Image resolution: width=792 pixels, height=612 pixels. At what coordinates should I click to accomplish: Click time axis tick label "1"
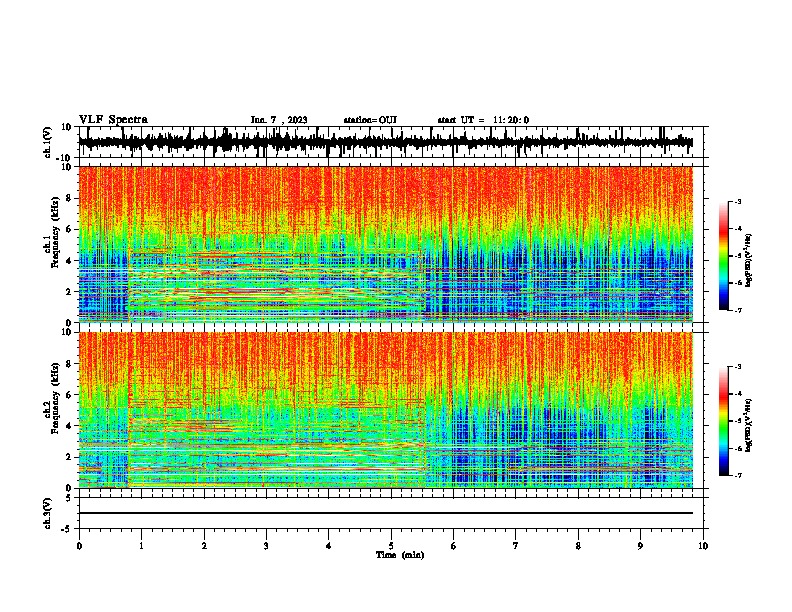coord(141,546)
